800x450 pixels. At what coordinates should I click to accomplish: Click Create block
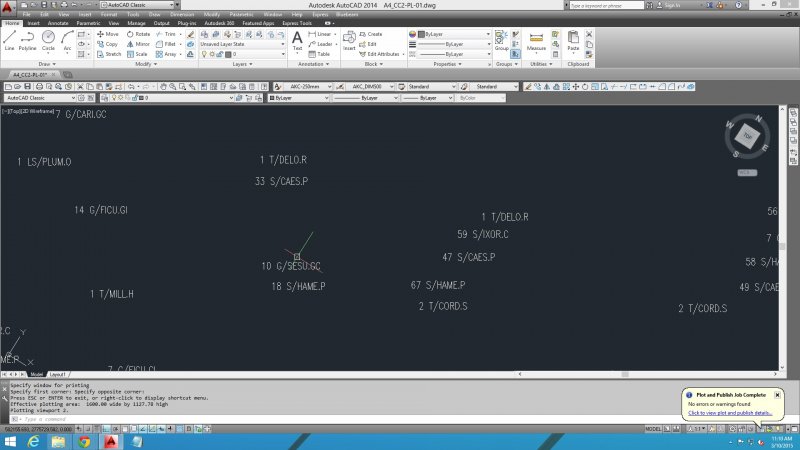point(370,34)
